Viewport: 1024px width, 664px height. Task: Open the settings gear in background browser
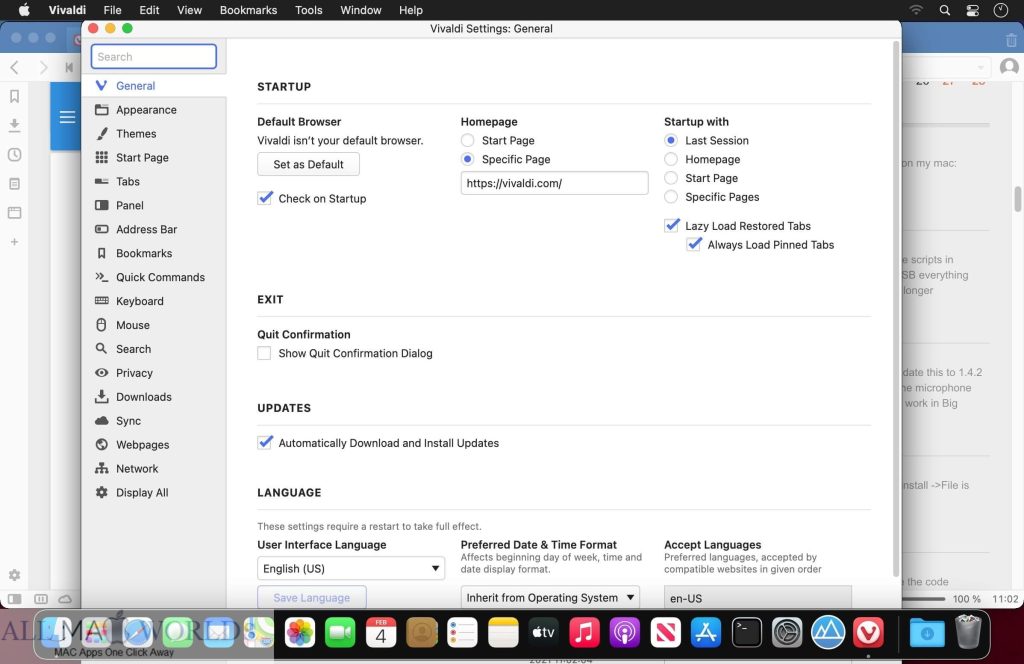click(x=14, y=575)
